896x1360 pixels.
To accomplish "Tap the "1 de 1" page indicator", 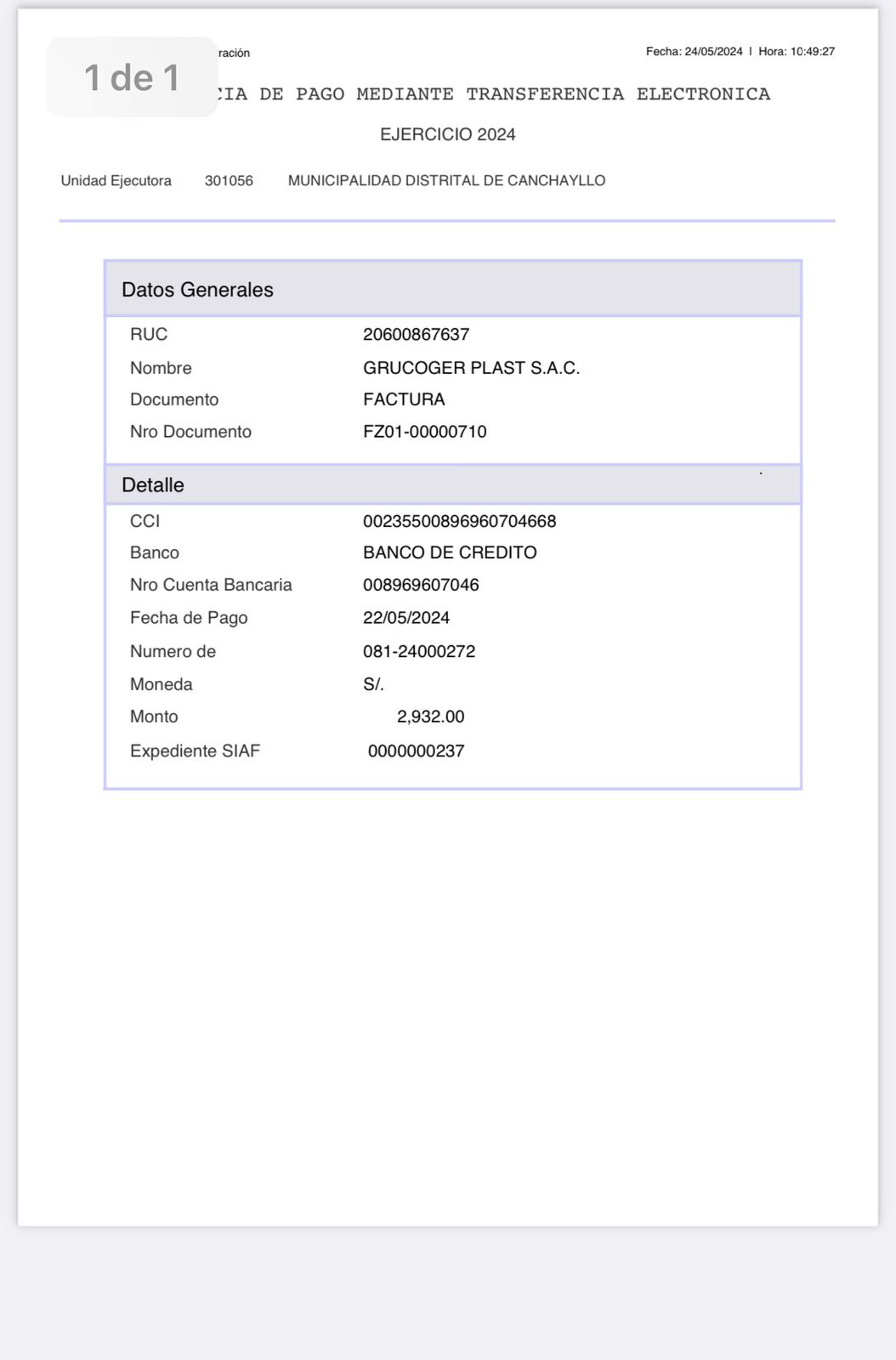I will click(x=132, y=77).
